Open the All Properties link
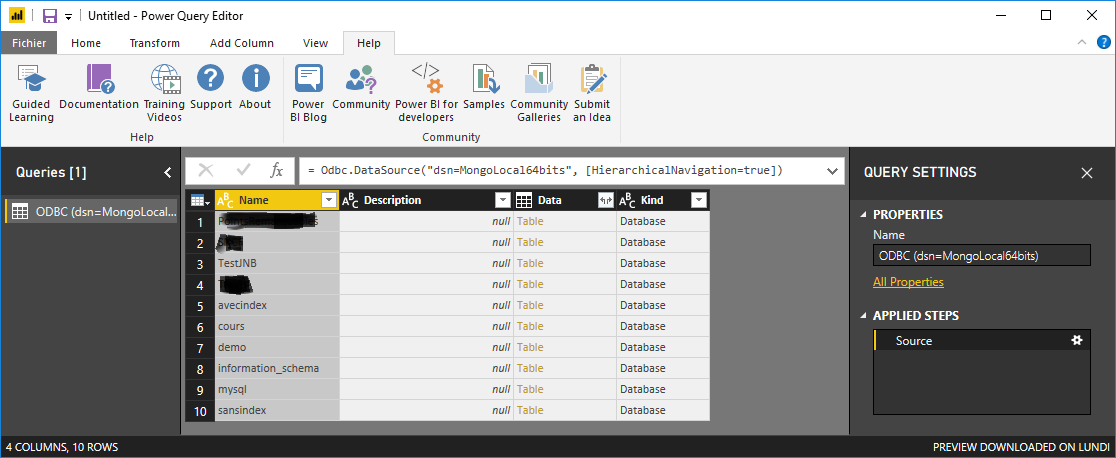The height and width of the screenshot is (458, 1116). pos(908,282)
